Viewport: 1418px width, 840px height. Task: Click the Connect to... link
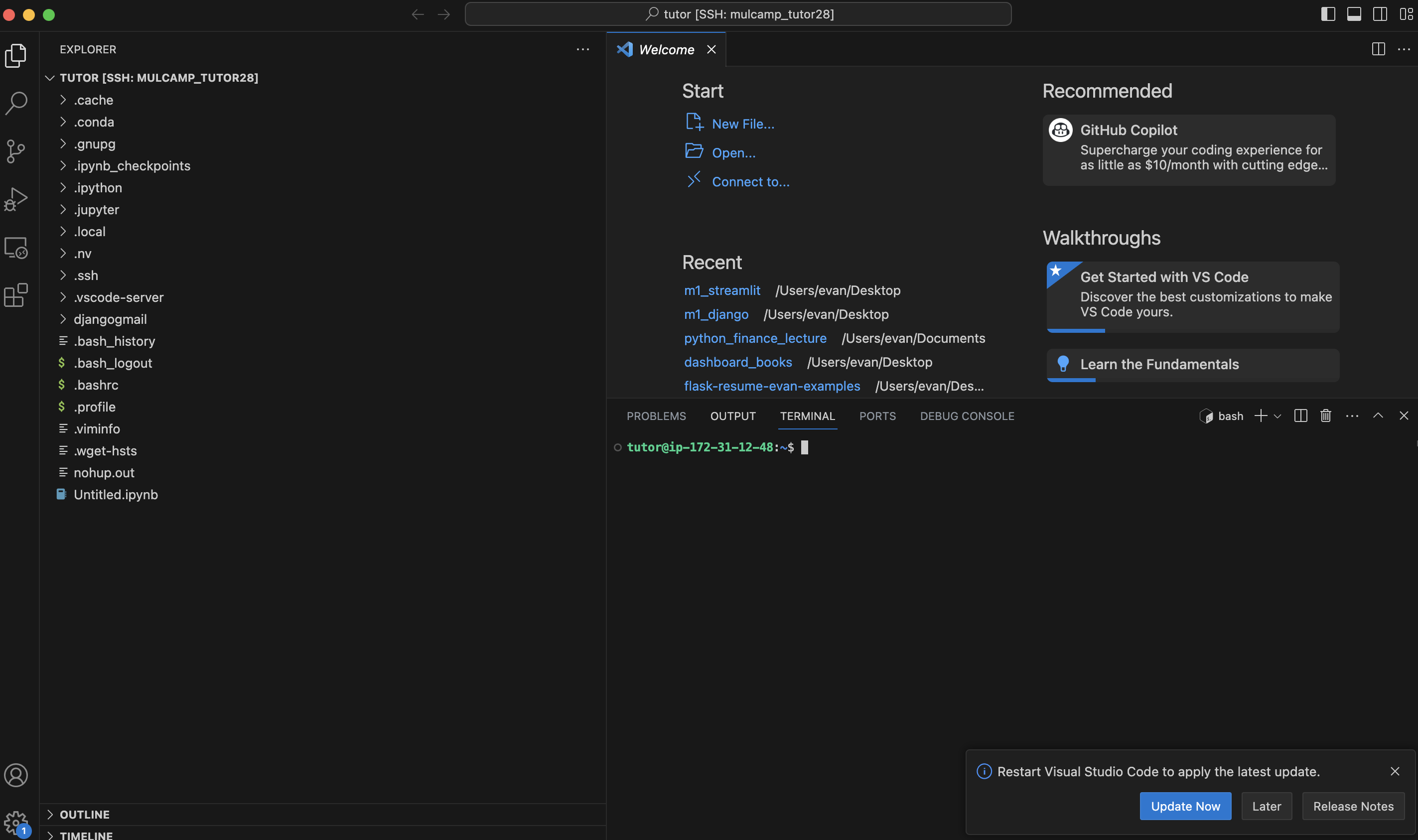[x=750, y=182]
